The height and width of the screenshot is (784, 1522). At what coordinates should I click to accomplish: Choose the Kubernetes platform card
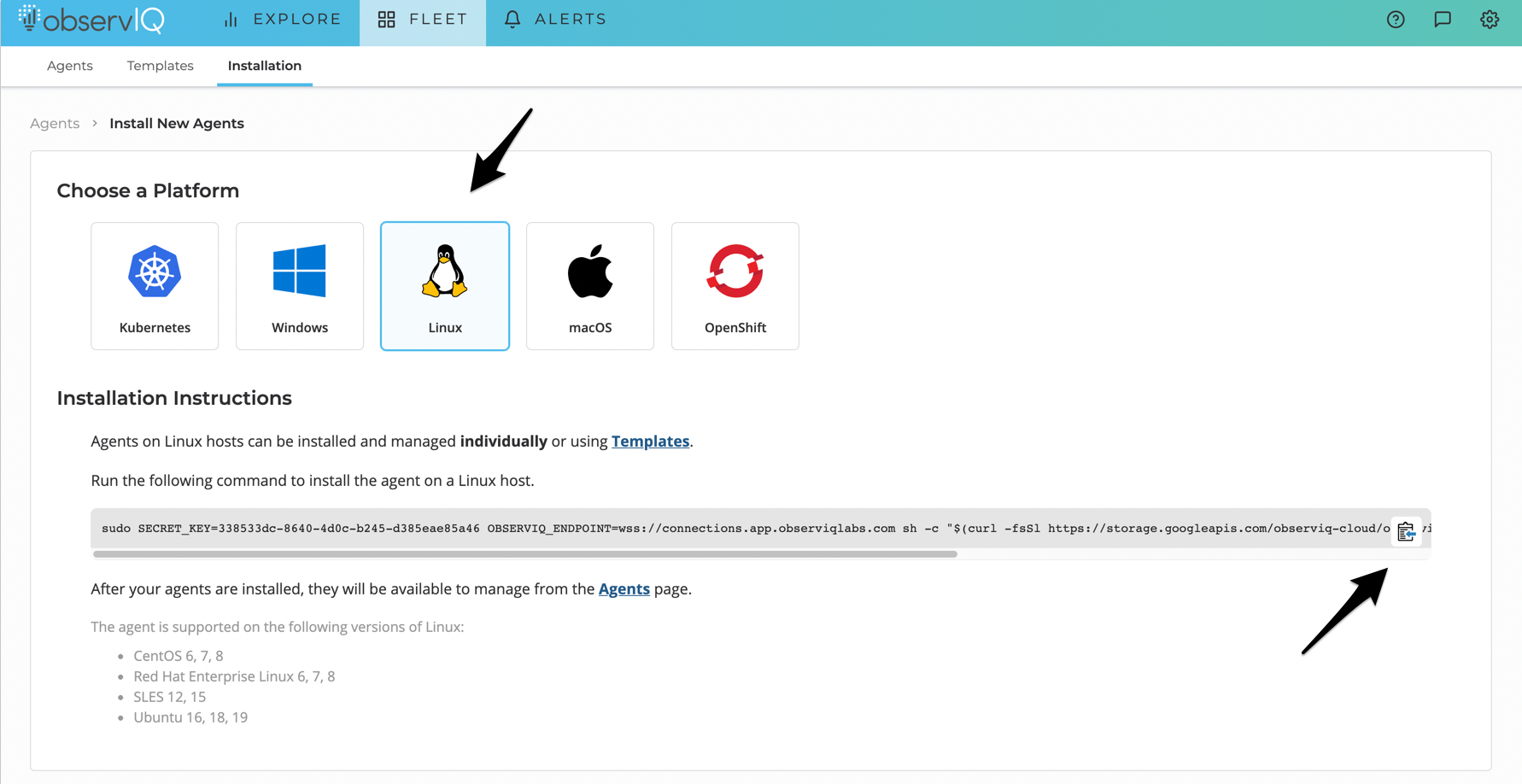(155, 286)
